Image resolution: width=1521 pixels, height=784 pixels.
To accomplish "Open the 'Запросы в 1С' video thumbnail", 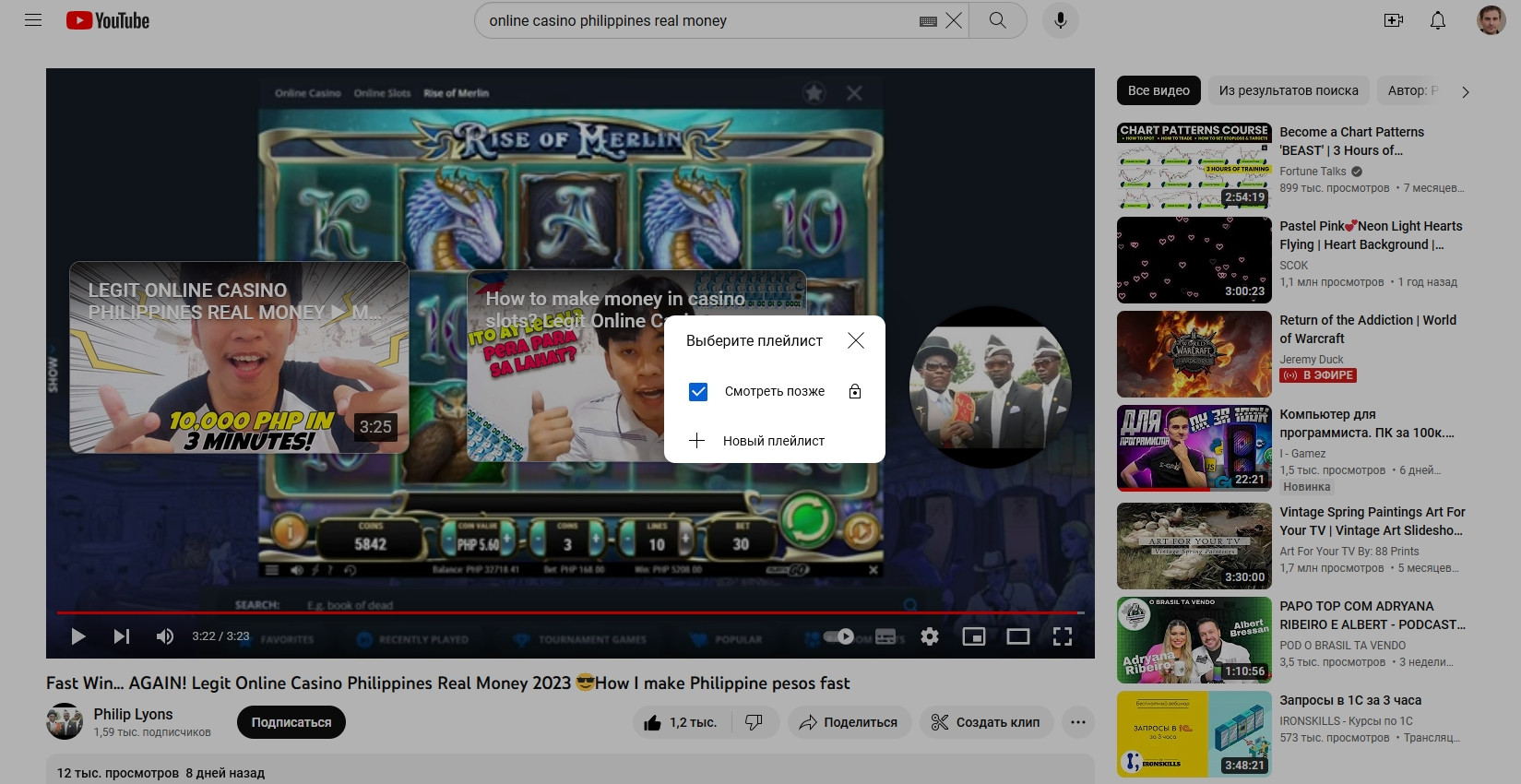I will [1194, 734].
